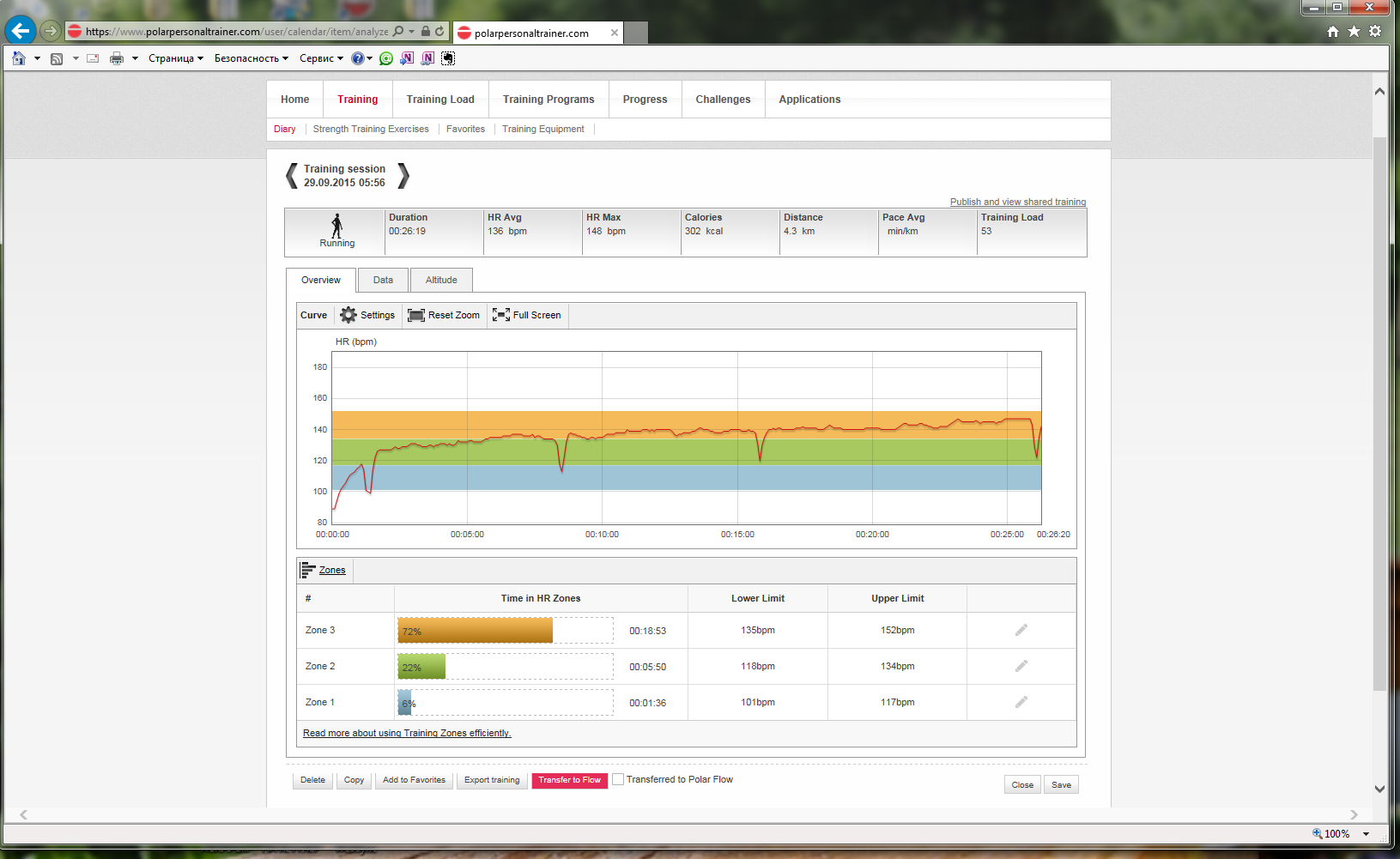Open the Training Load menu item
Image resolution: width=1400 pixels, height=859 pixels.
pyautogui.click(x=440, y=100)
